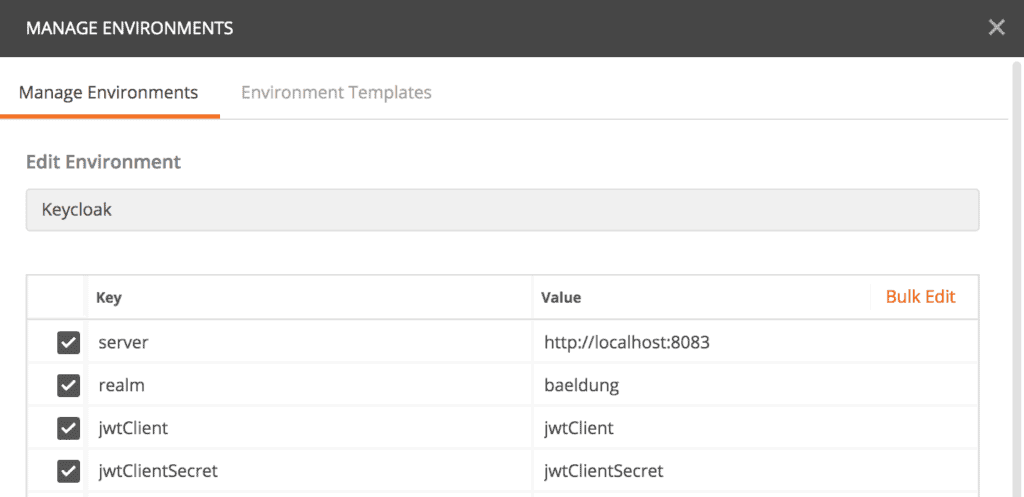Viewport: 1024px width, 497px height.
Task: Uncheck the realm variable checkbox
Action: point(69,385)
